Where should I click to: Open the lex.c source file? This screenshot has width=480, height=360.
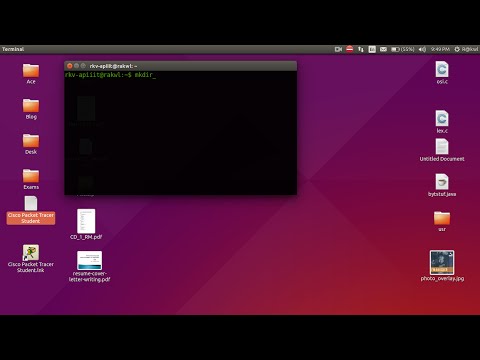pyautogui.click(x=442, y=118)
